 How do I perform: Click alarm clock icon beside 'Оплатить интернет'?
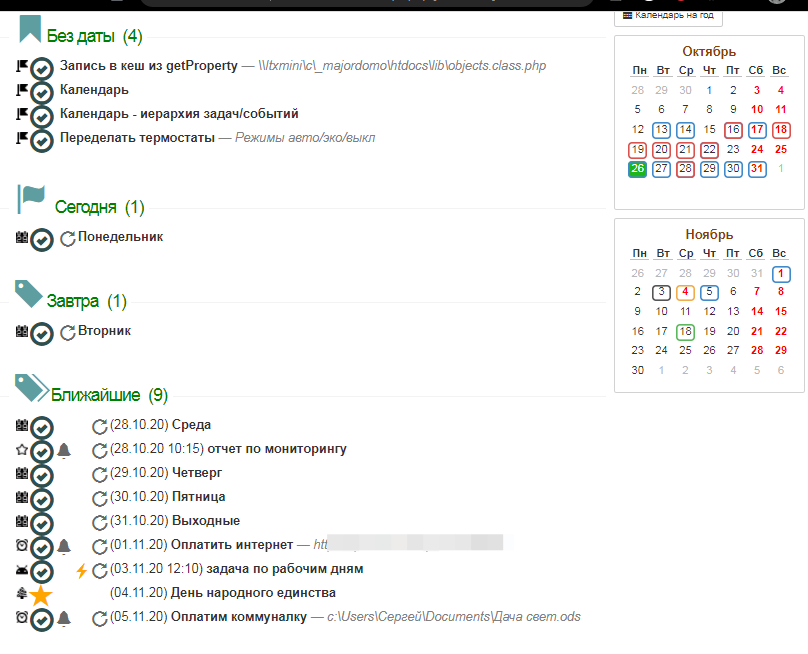coord(22,545)
